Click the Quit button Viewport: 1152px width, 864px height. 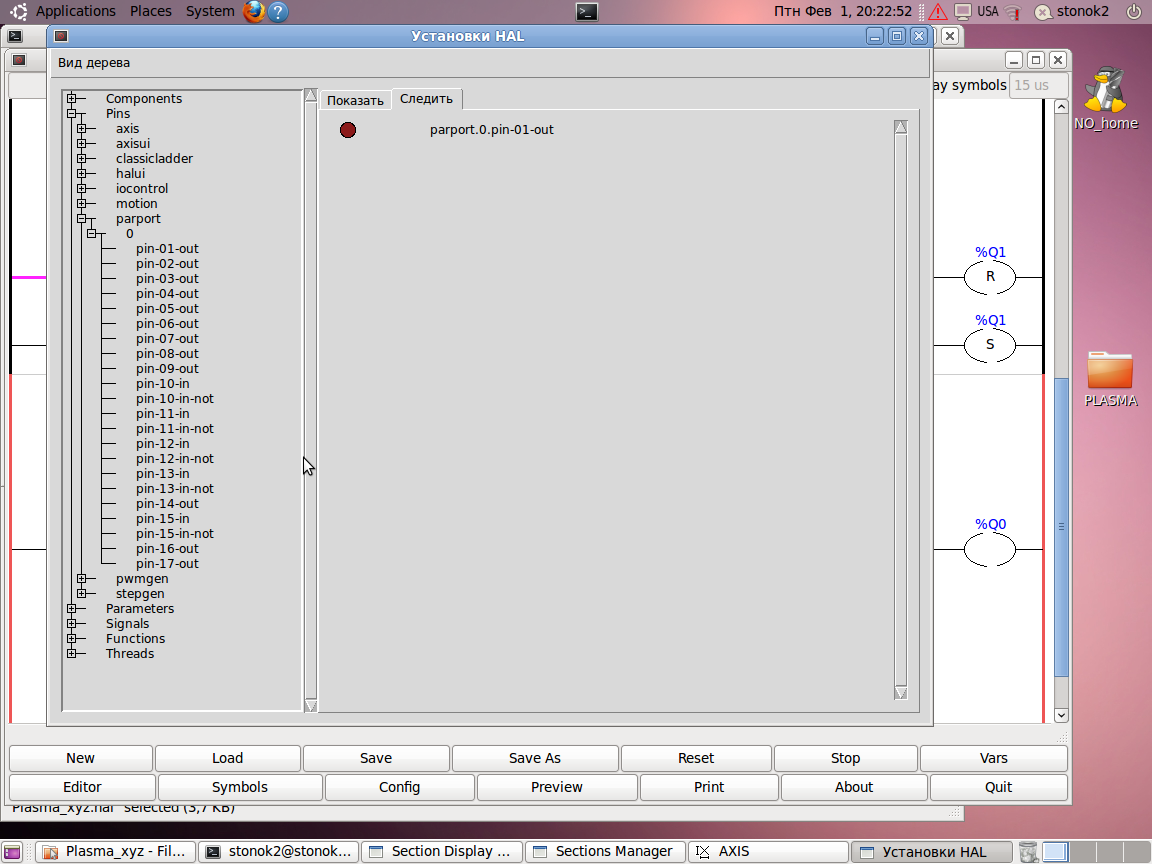tap(998, 787)
